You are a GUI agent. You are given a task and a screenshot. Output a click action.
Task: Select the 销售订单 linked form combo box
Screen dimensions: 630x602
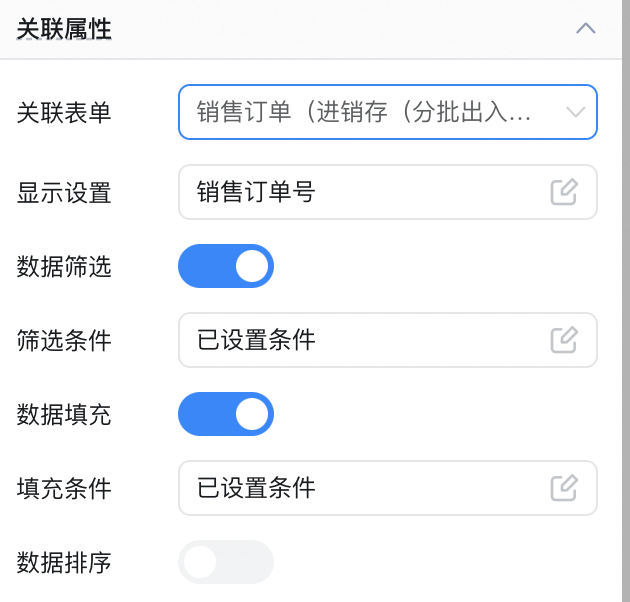click(x=388, y=112)
